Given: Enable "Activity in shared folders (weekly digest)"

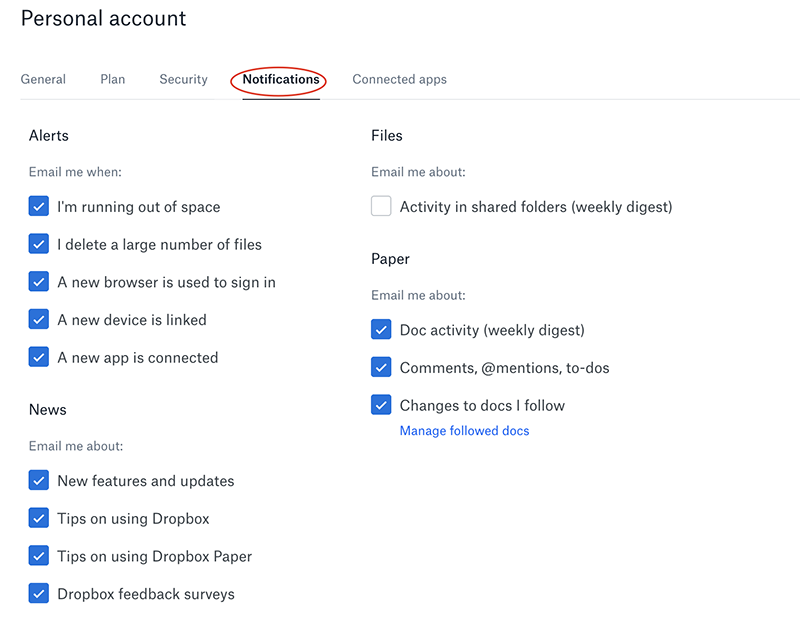Looking at the screenshot, I should 381,207.
